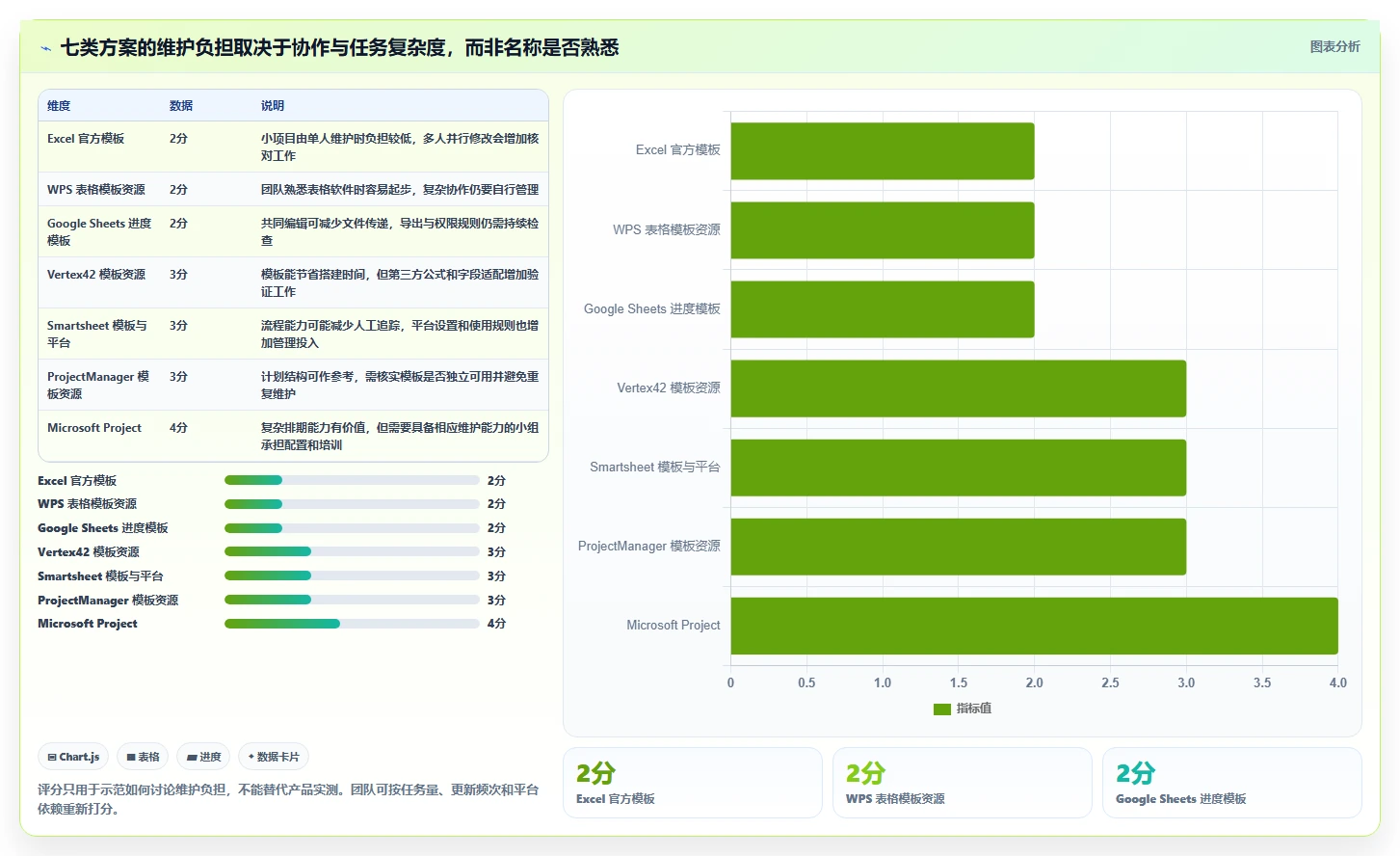
Task: Click the Vertex42 模板资源 bar in chart
Action: (x=959, y=388)
